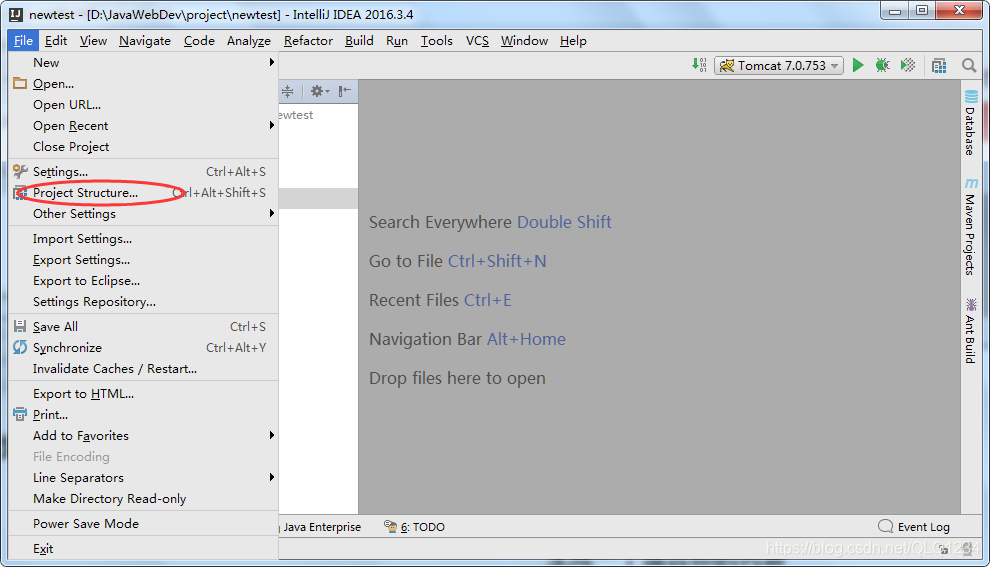Open the Tomcat 7.0.753 run configuration dropdown
This screenshot has height=567, width=990.
(x=779, y=66)
